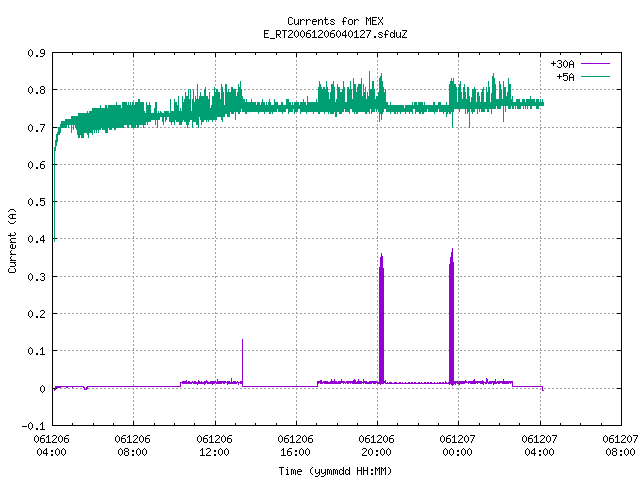This screenshot has height=480, width=640.
Task: Click the thin purple spike after 12:00
Action: click(242, 361)
